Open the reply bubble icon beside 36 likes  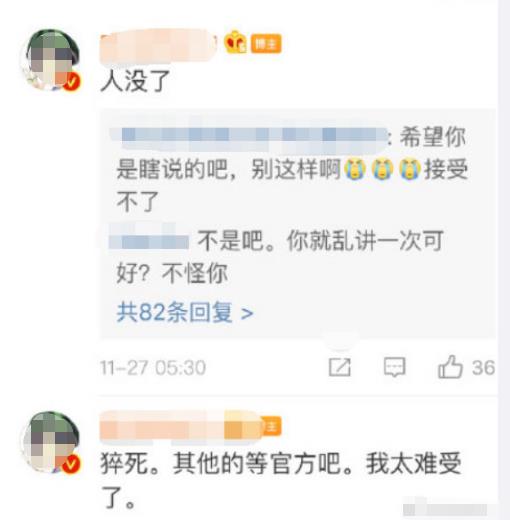[x=394, y=367]
